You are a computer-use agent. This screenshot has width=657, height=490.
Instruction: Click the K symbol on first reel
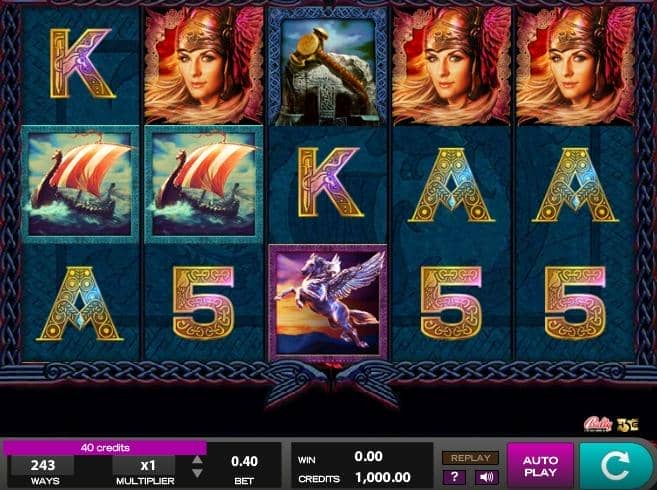tap(82, 64)
